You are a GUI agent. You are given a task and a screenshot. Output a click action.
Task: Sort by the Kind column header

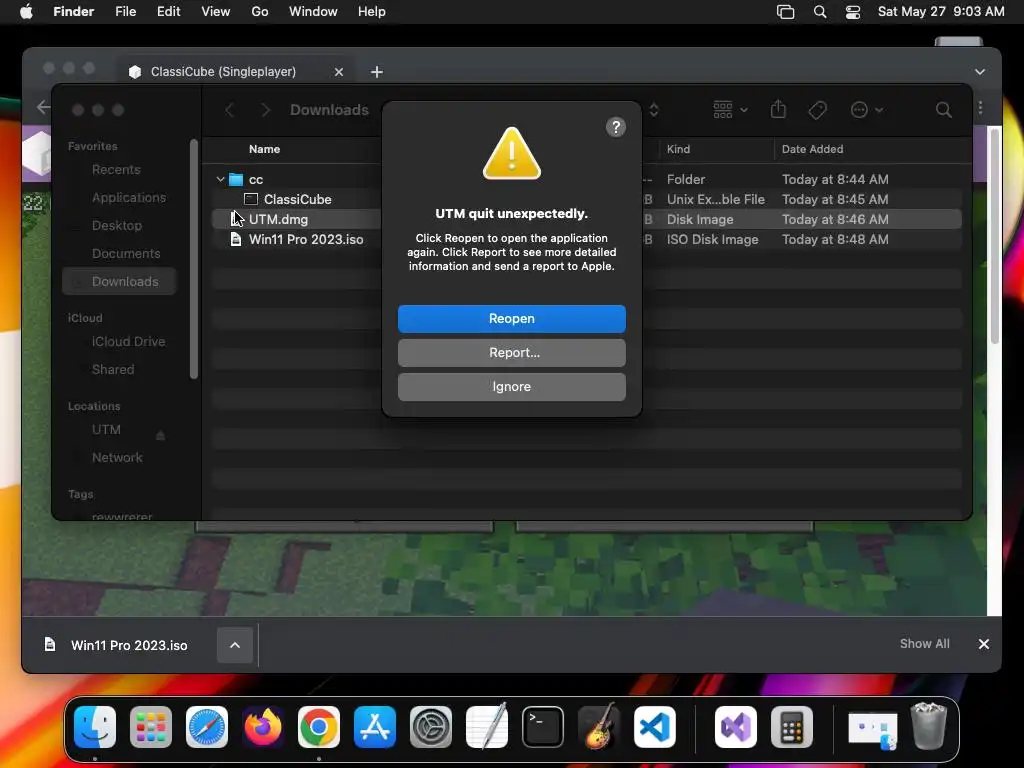tap(678, 149)
